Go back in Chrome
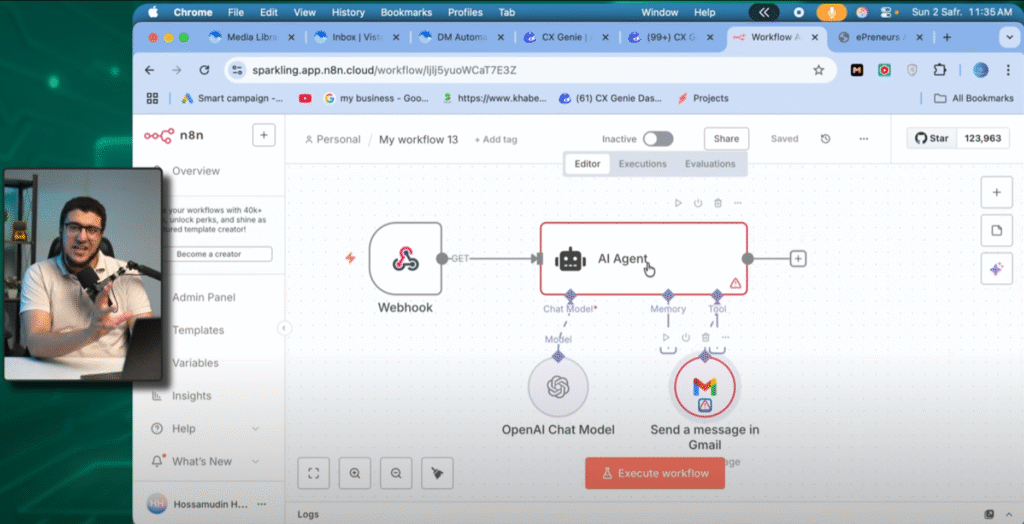The width and height of the screenshot is (1024, 524). pyautogui.click(x=150, y=70)
